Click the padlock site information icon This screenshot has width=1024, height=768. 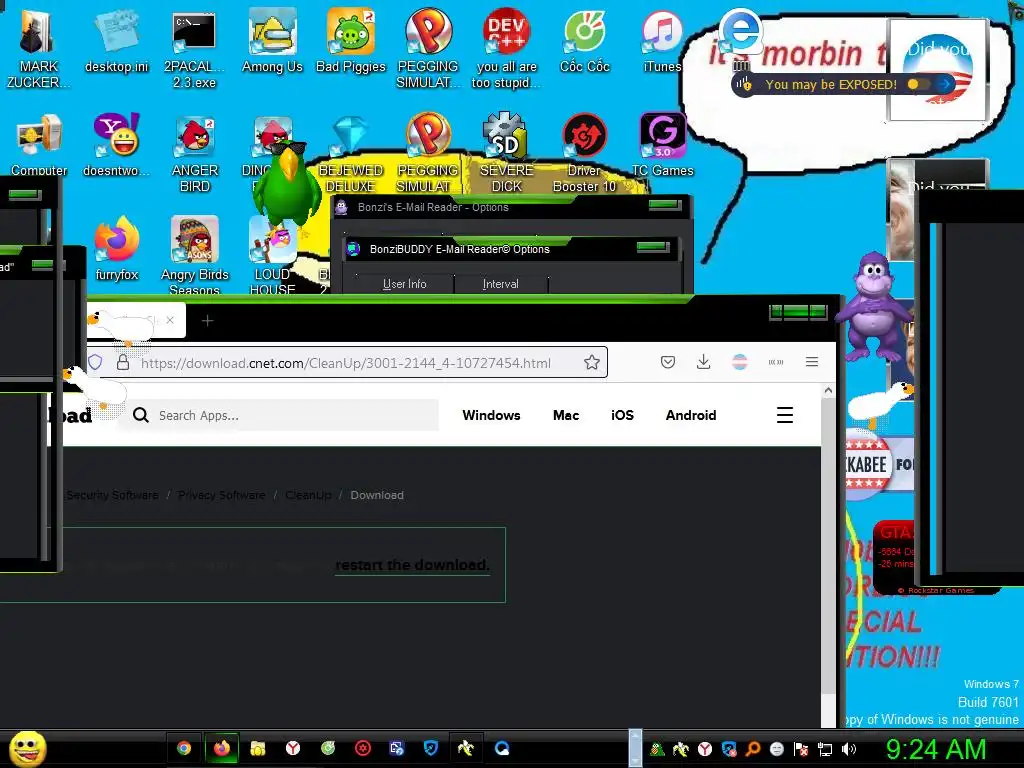123,362
